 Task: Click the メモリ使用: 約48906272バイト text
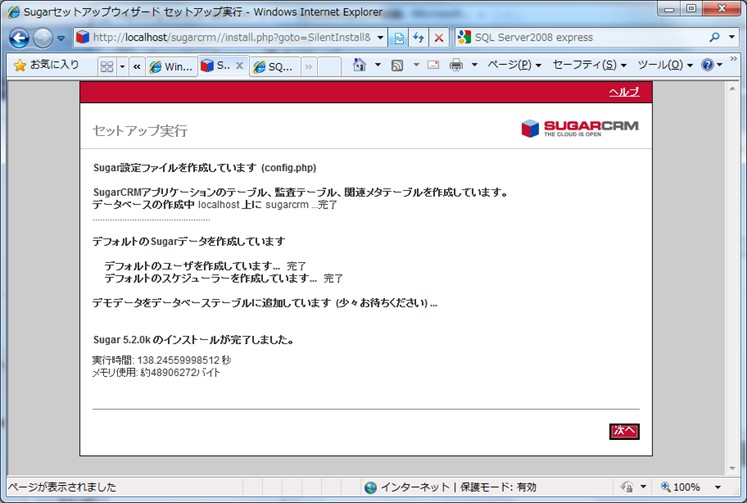(156, 373)
